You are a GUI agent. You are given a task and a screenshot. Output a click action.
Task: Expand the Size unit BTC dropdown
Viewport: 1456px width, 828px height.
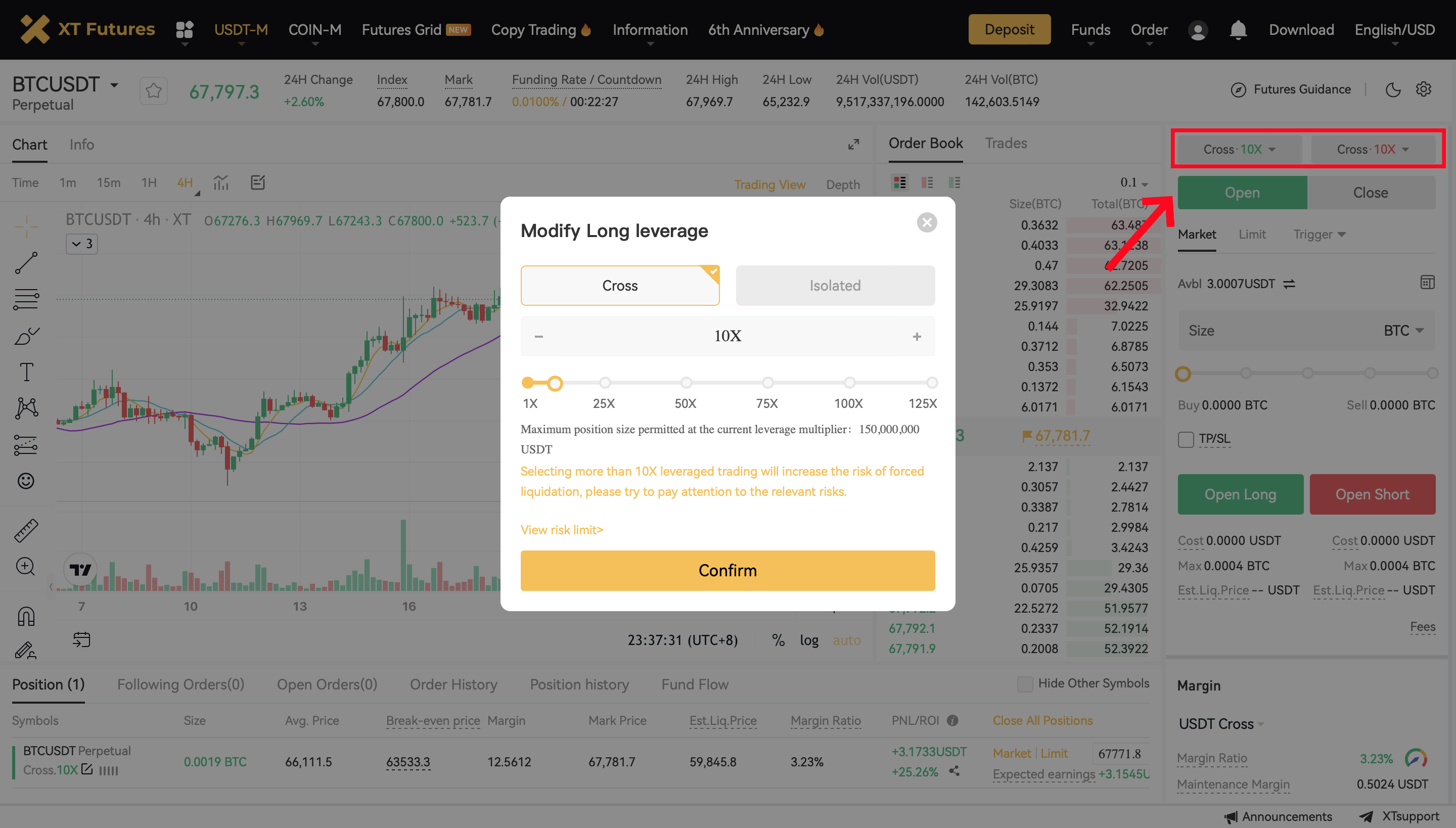point(1403,331)
